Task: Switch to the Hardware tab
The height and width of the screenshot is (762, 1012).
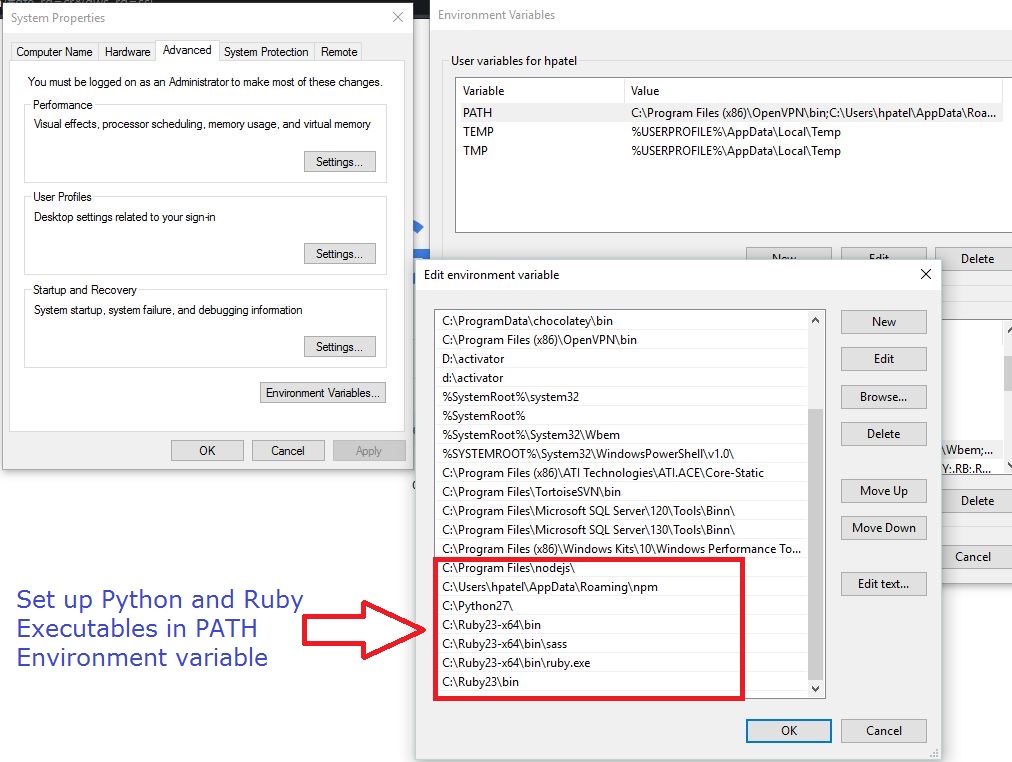Action: point(127,51)
